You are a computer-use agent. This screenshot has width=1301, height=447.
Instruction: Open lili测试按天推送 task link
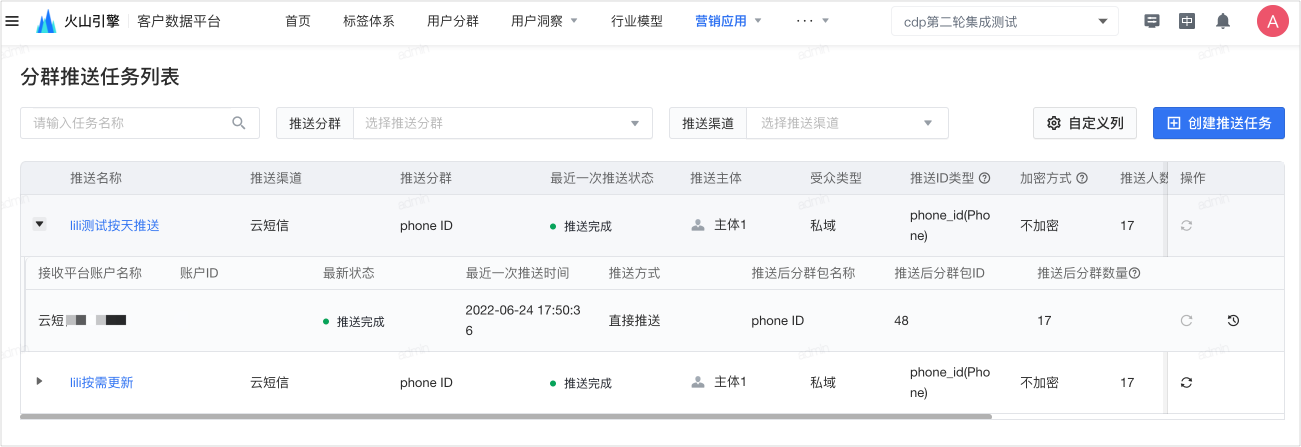coord(115,226)
